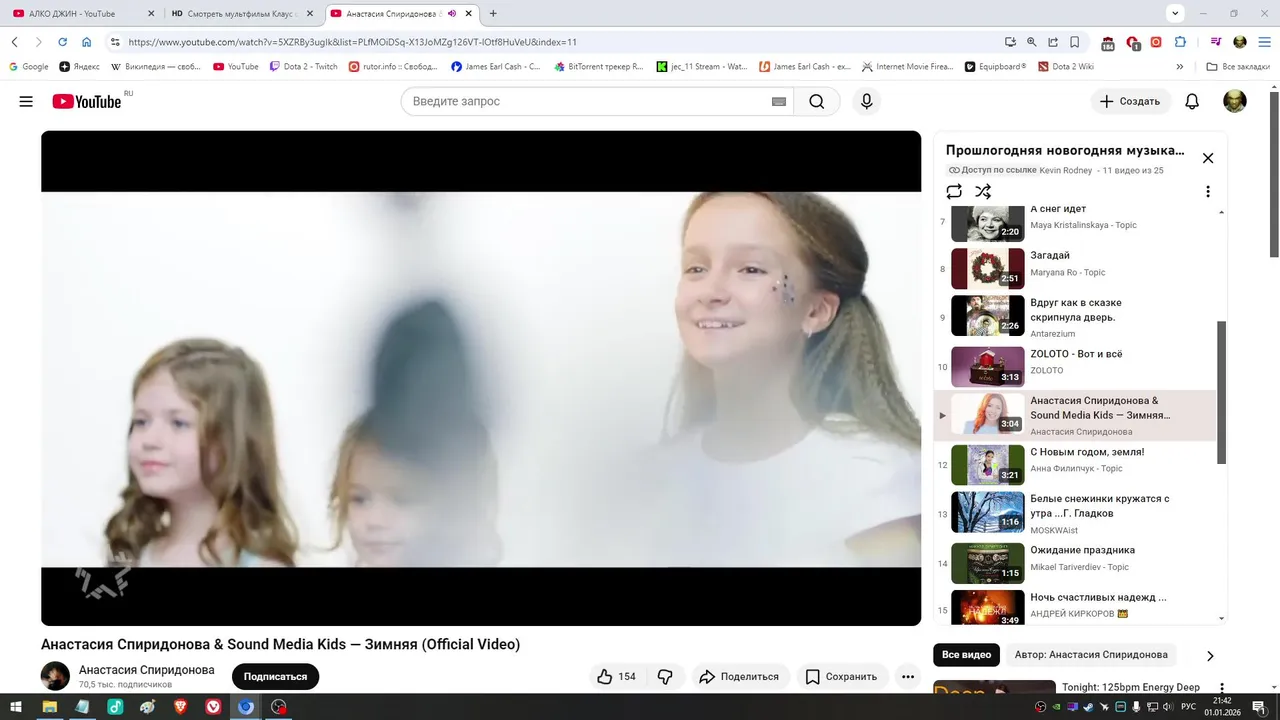Toggle playlist shuffle button

pos(983,191)
